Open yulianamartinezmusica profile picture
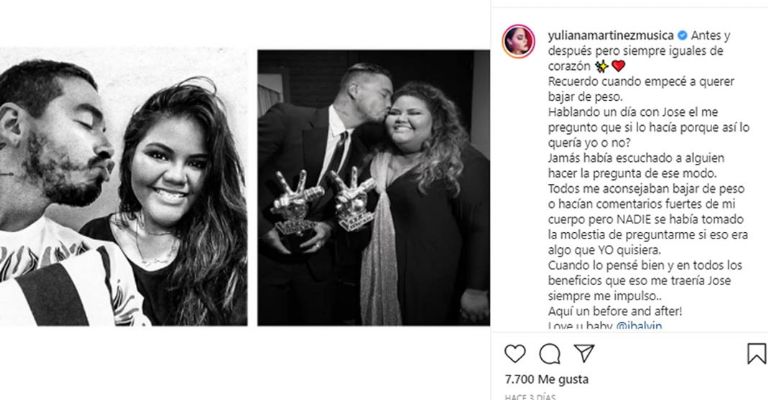Viewport: 768px width, 400px height. pos(518,41)
